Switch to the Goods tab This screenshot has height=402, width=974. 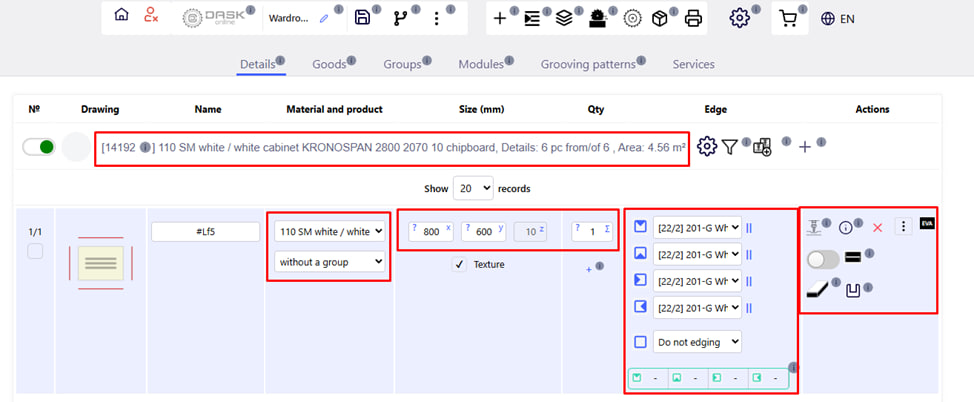(328, 64)
